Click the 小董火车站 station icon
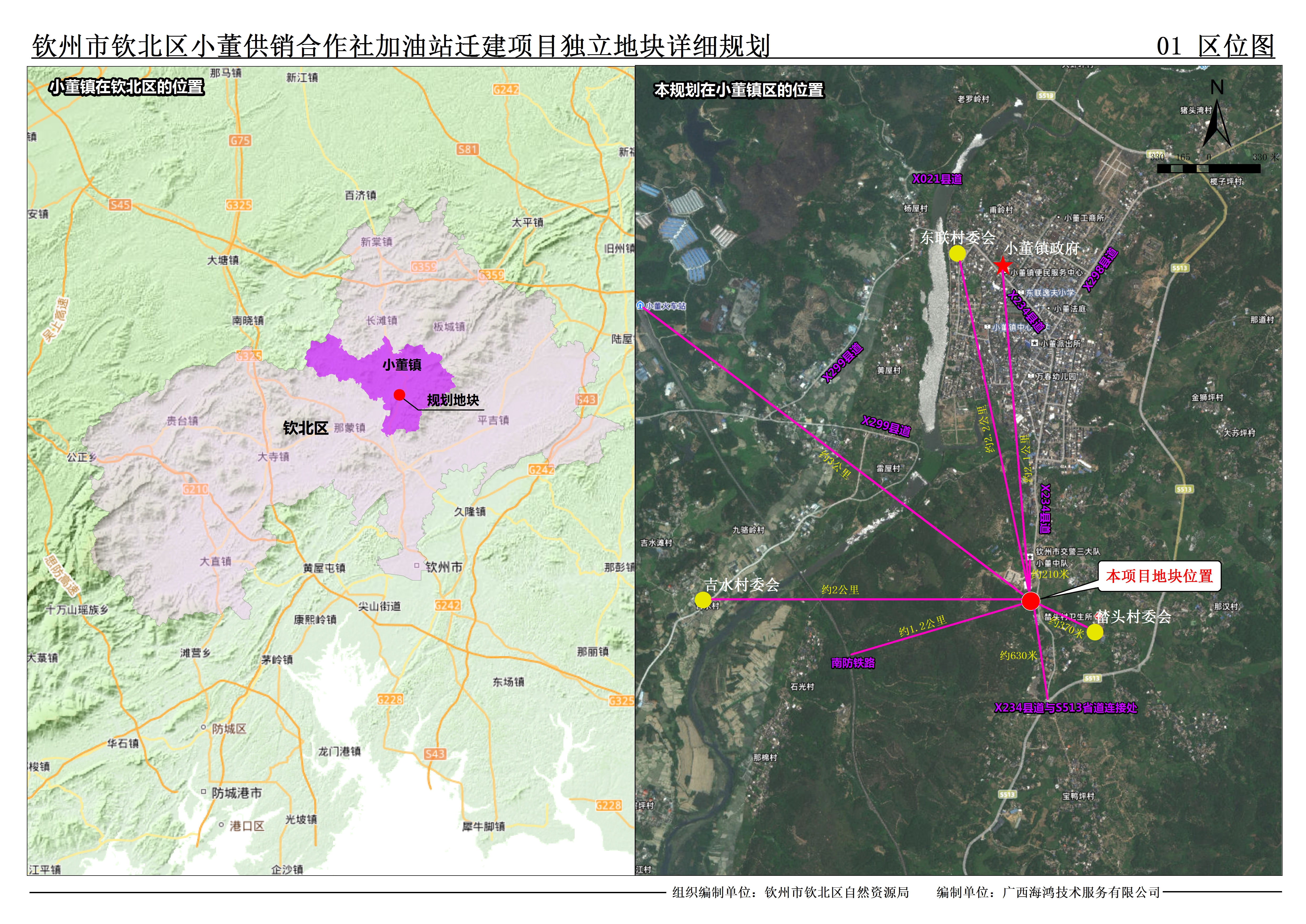Viewport: 1306px width, 924px height. (640, 305)
